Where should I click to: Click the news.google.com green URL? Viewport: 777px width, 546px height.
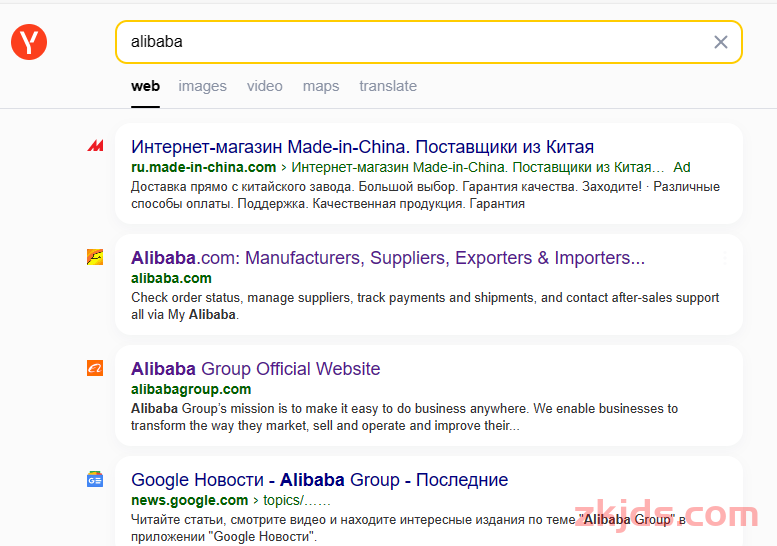click(x=189, y=500)
